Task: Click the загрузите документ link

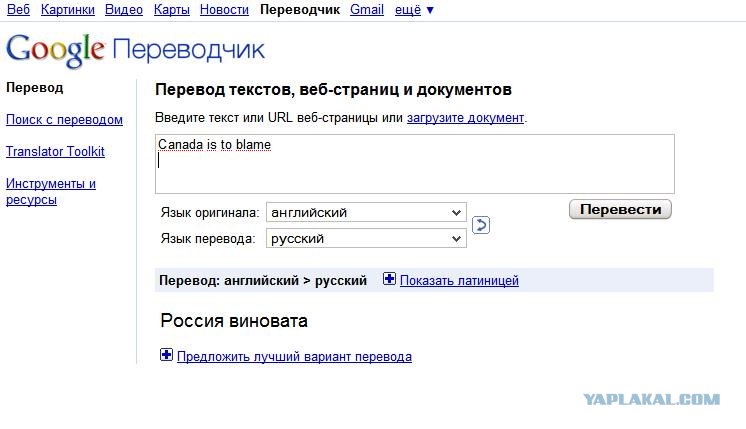Action: click(465, 118)
